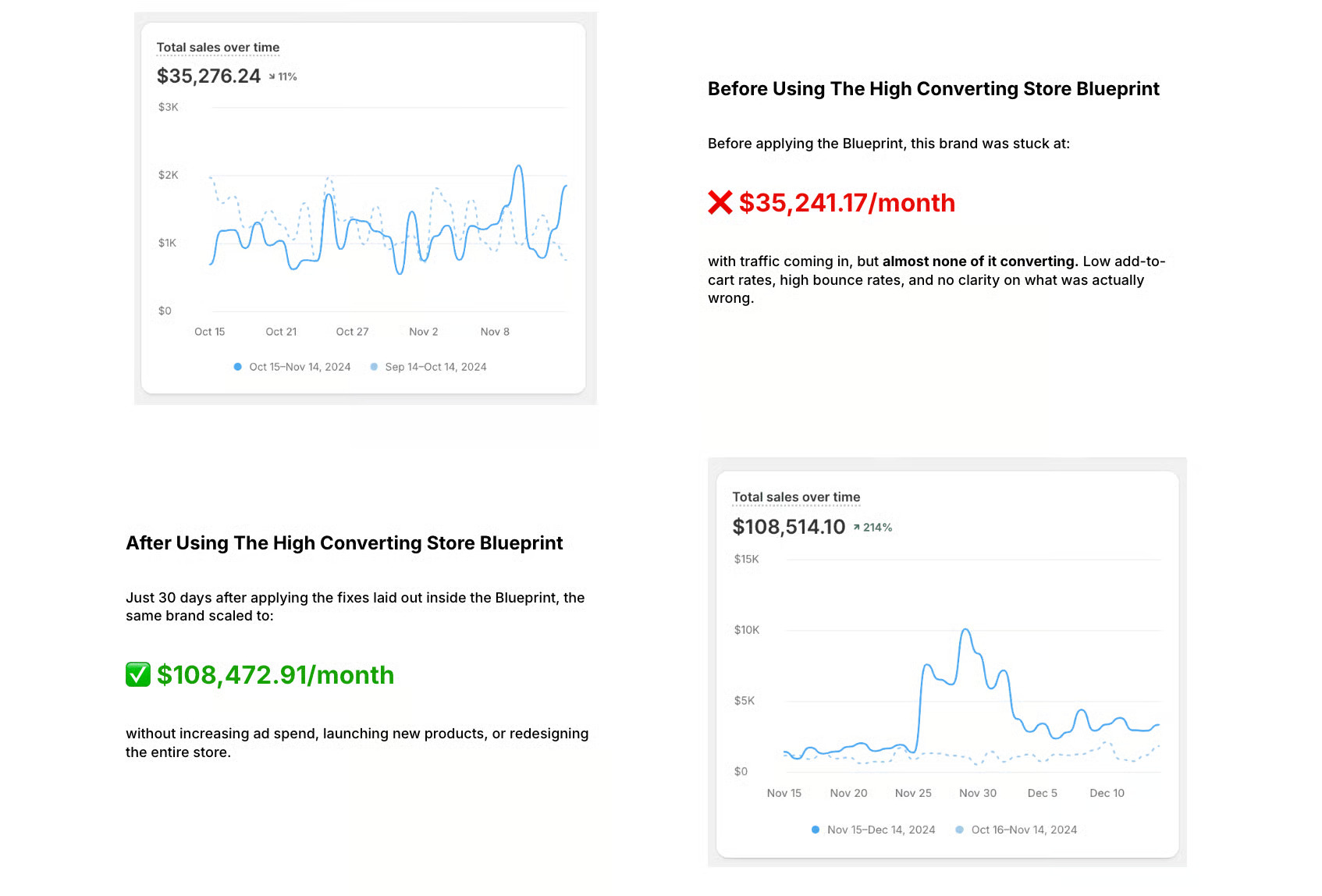Click the $10K axis label
The width and height of the screenshot is (1322, 896).
pyautogui.click(x=746, y=630)
